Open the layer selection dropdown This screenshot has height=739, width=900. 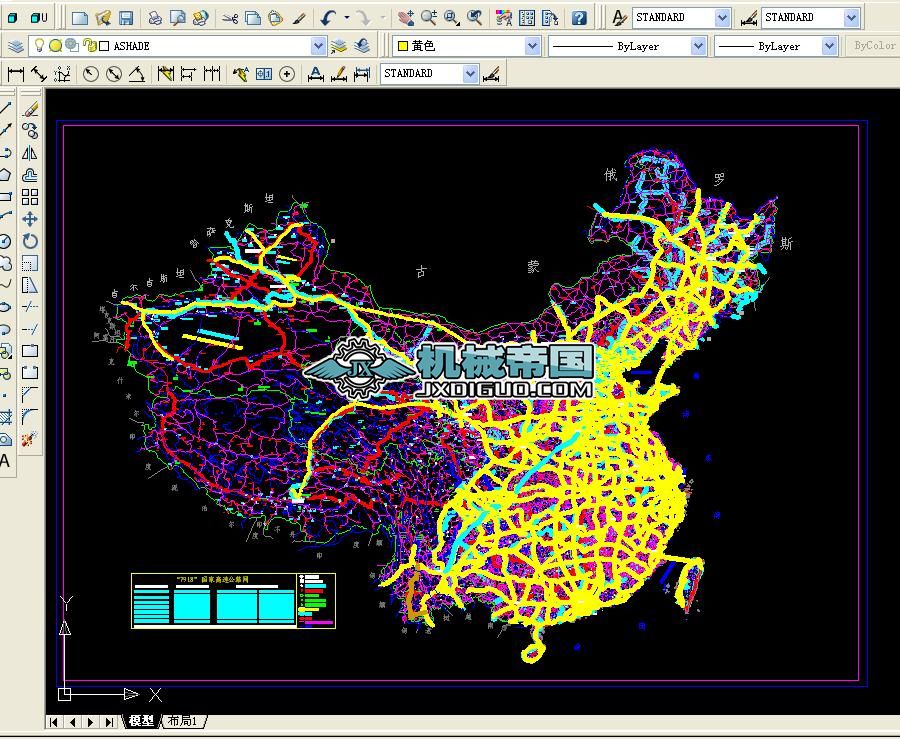pos(317,45)
